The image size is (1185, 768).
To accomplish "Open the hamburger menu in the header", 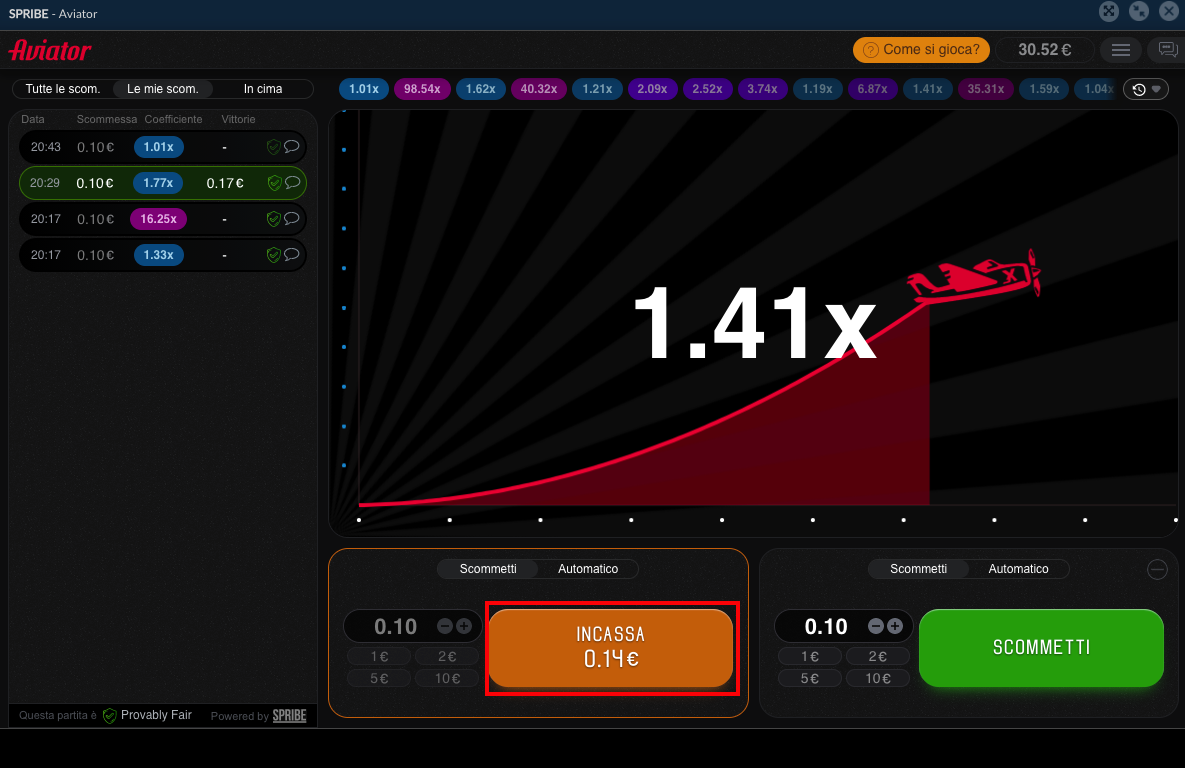I will coord(1121,50).
